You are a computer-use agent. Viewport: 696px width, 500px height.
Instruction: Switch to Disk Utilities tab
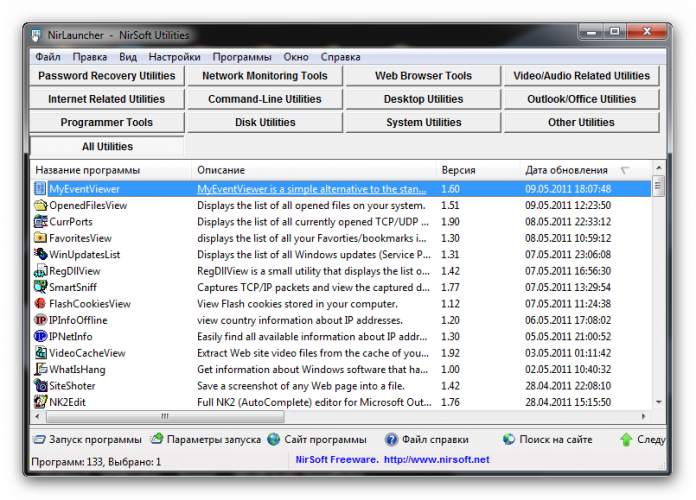coord(265,122)
